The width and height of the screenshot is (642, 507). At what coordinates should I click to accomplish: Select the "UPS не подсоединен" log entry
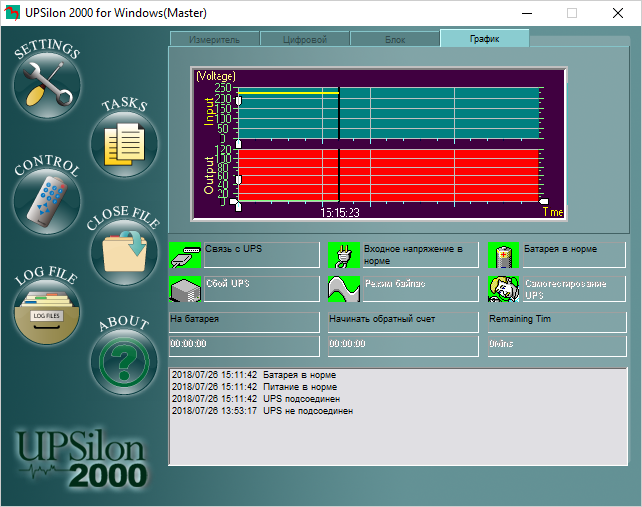point(262,411)
